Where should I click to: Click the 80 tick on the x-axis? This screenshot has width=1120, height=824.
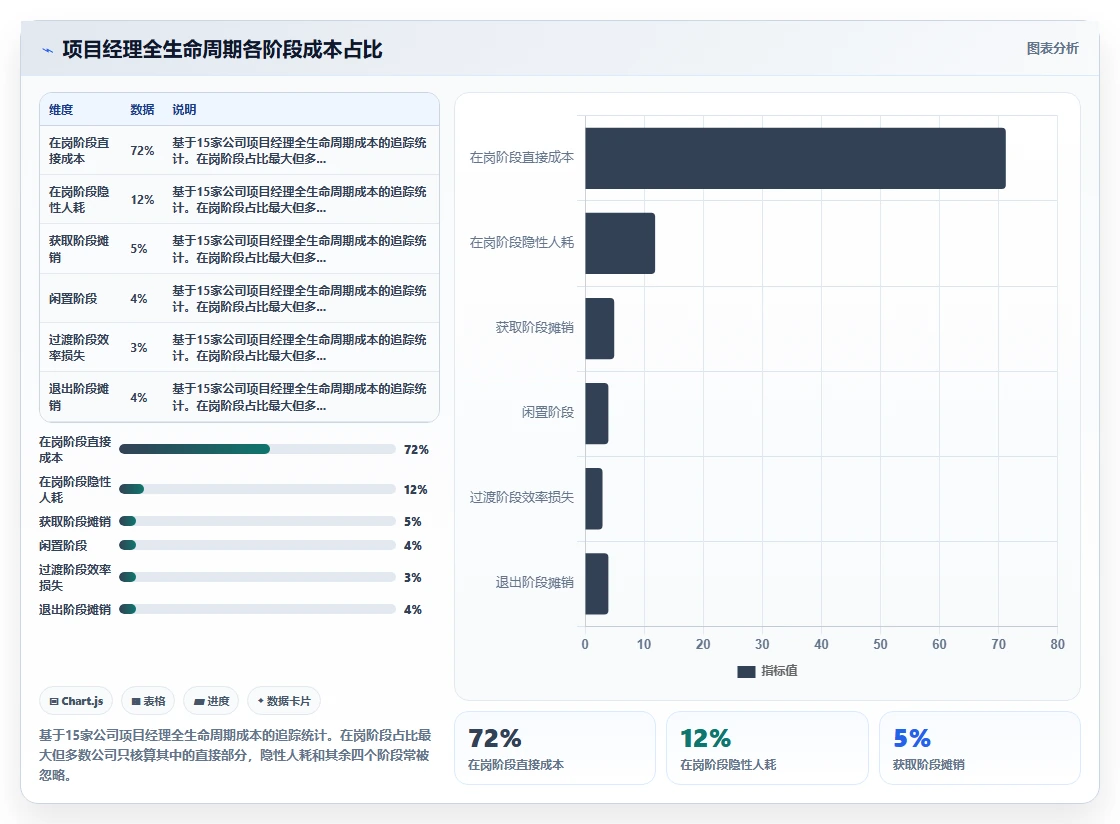[1057, 644]
